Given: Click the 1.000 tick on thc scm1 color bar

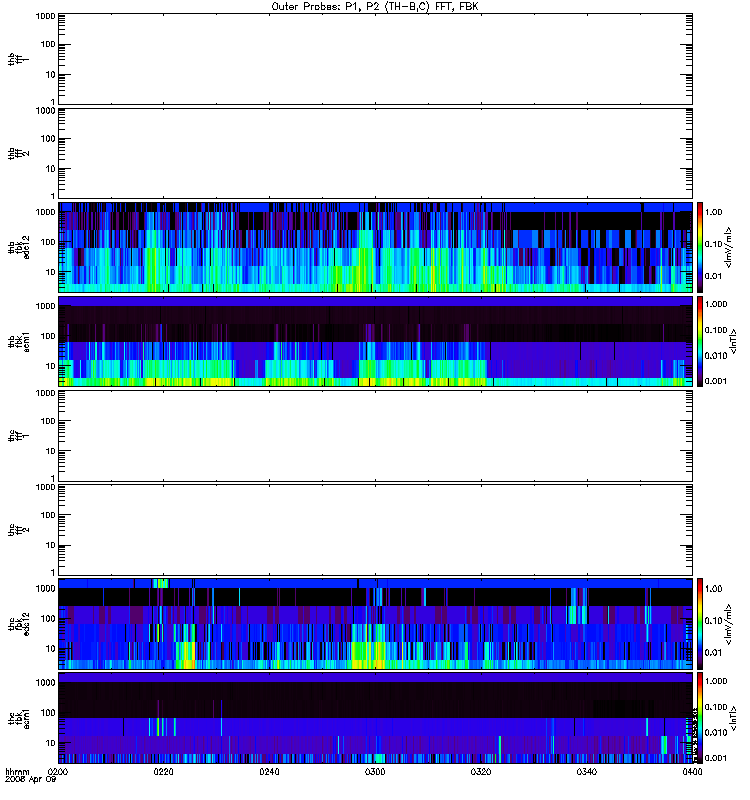Looking at the screenshot, I should (x=715, y=681).
